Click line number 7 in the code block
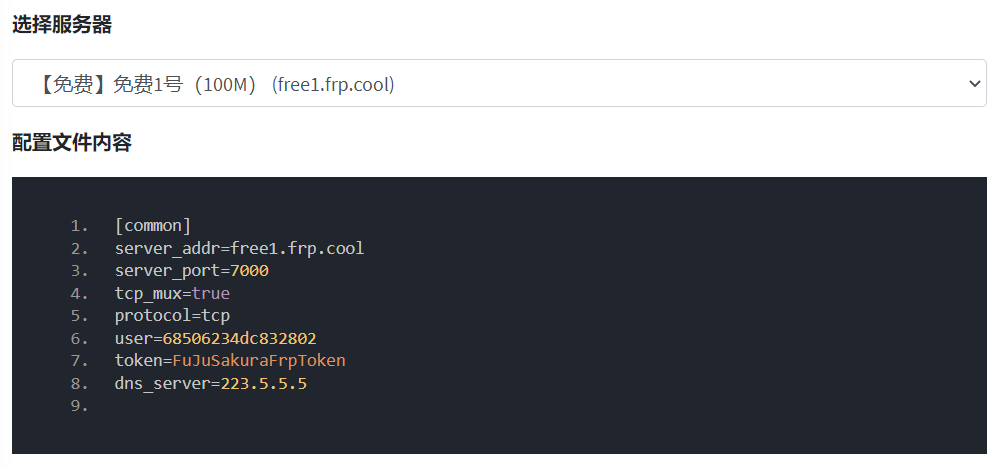 (79, 361)
